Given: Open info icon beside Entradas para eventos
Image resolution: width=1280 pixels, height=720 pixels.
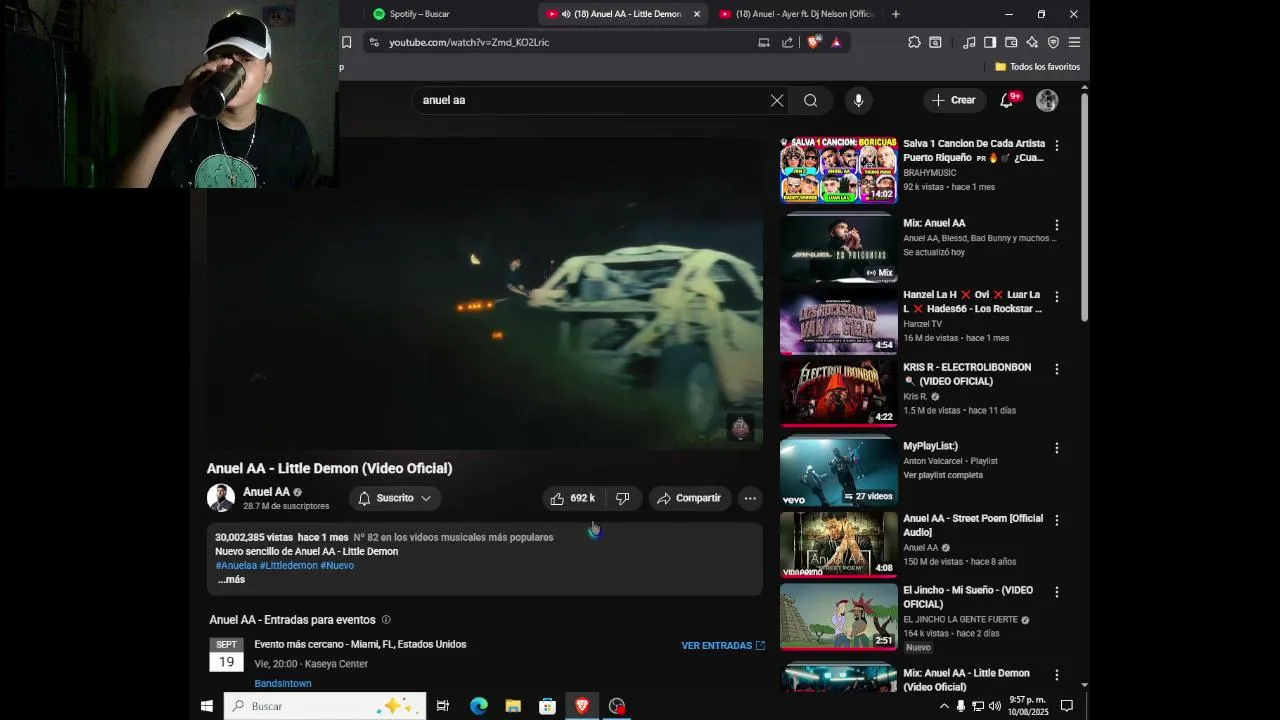Looking at the screenshot, I should pyautogui.click(x=386, y=620).
